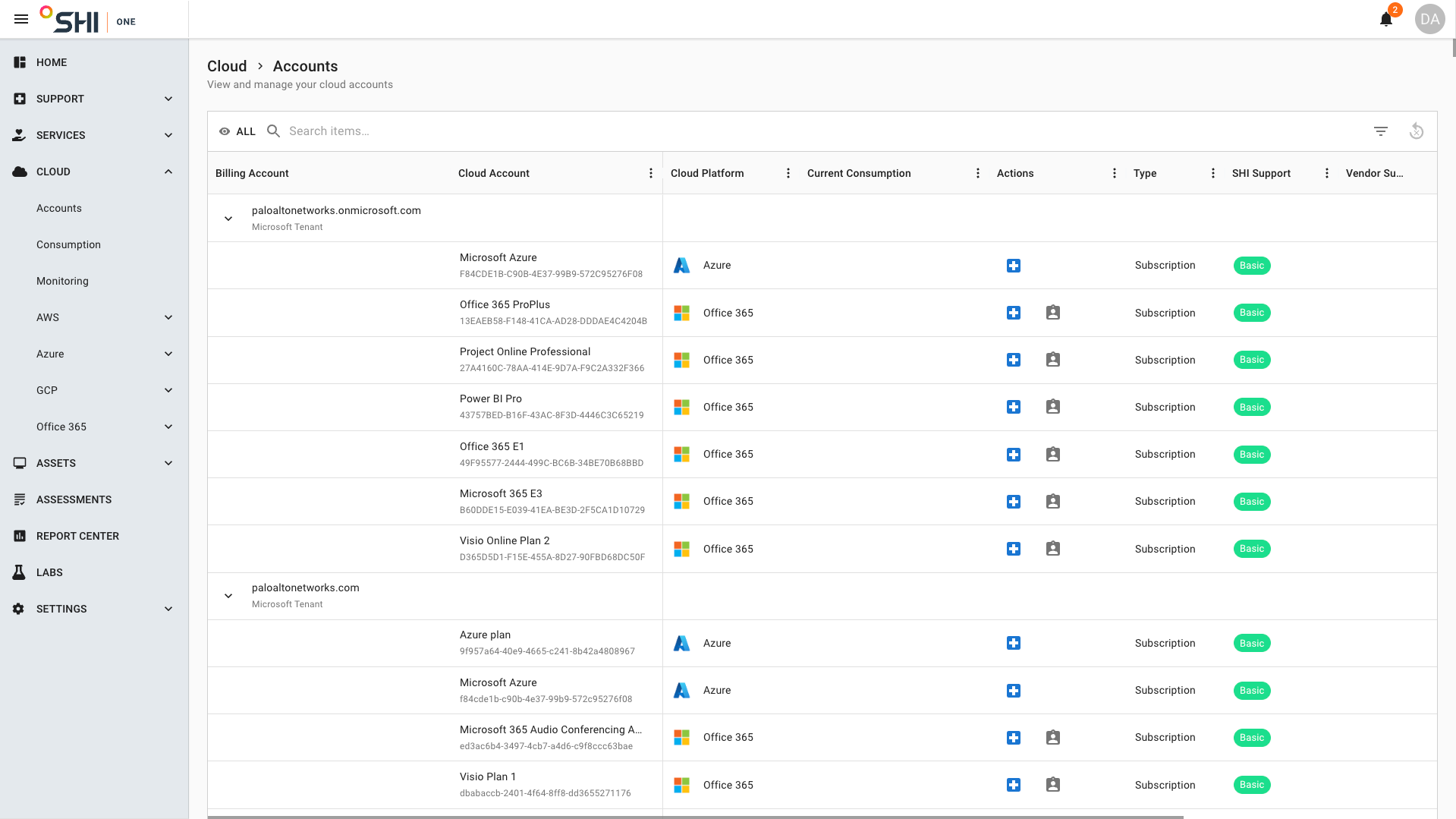Collapse the paloaltonetworks.com tenant group
Screen dimensions: 1456x819
pyautogui.click(x=228, y=596)
